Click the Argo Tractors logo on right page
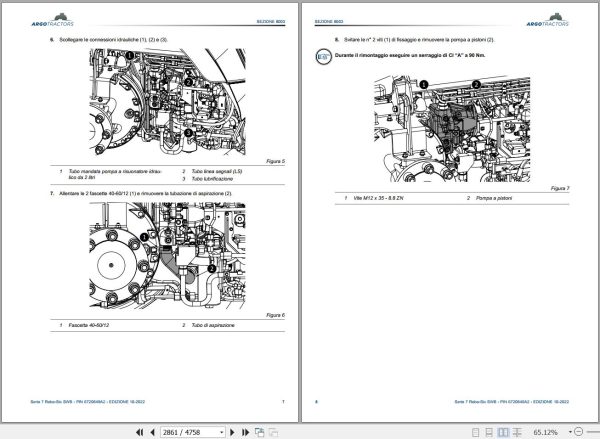This screenshot has height=439, width=600. click(x=548, y=20)
